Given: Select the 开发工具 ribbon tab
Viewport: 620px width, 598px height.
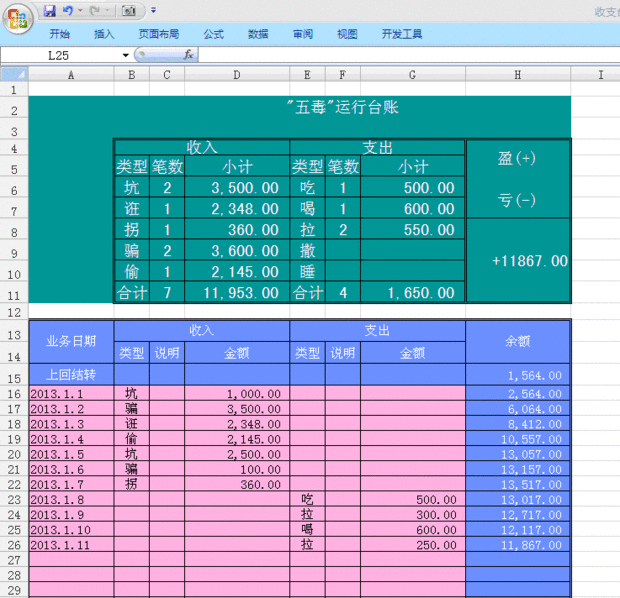Looking at the screenshot, I should pos(402,34).
